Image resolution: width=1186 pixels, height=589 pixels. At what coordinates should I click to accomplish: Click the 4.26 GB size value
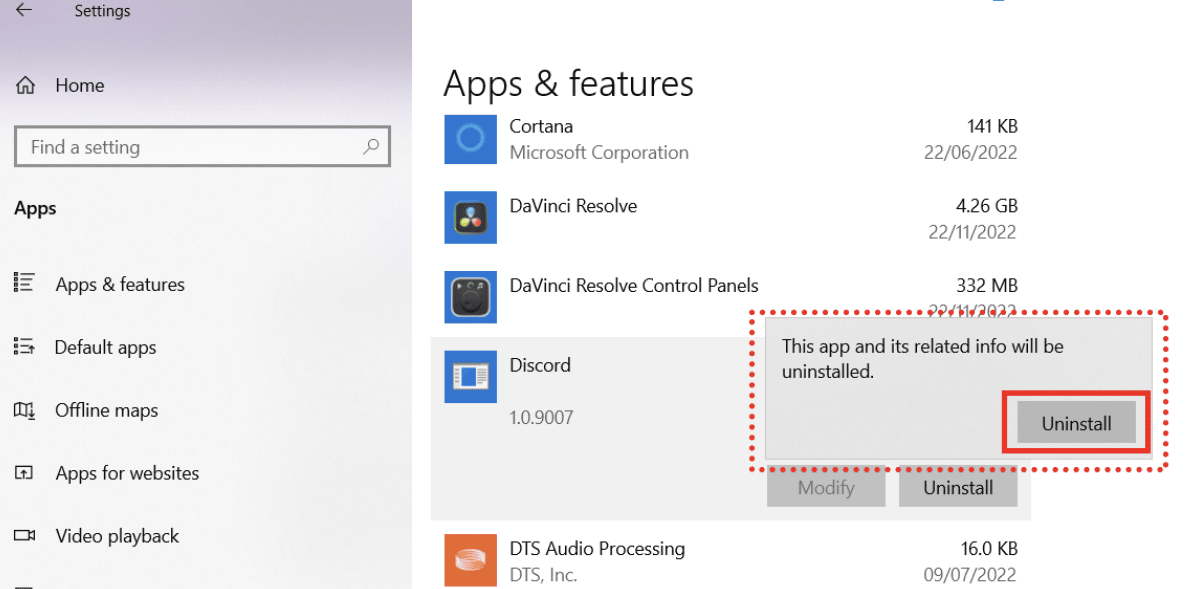[986, 205]
